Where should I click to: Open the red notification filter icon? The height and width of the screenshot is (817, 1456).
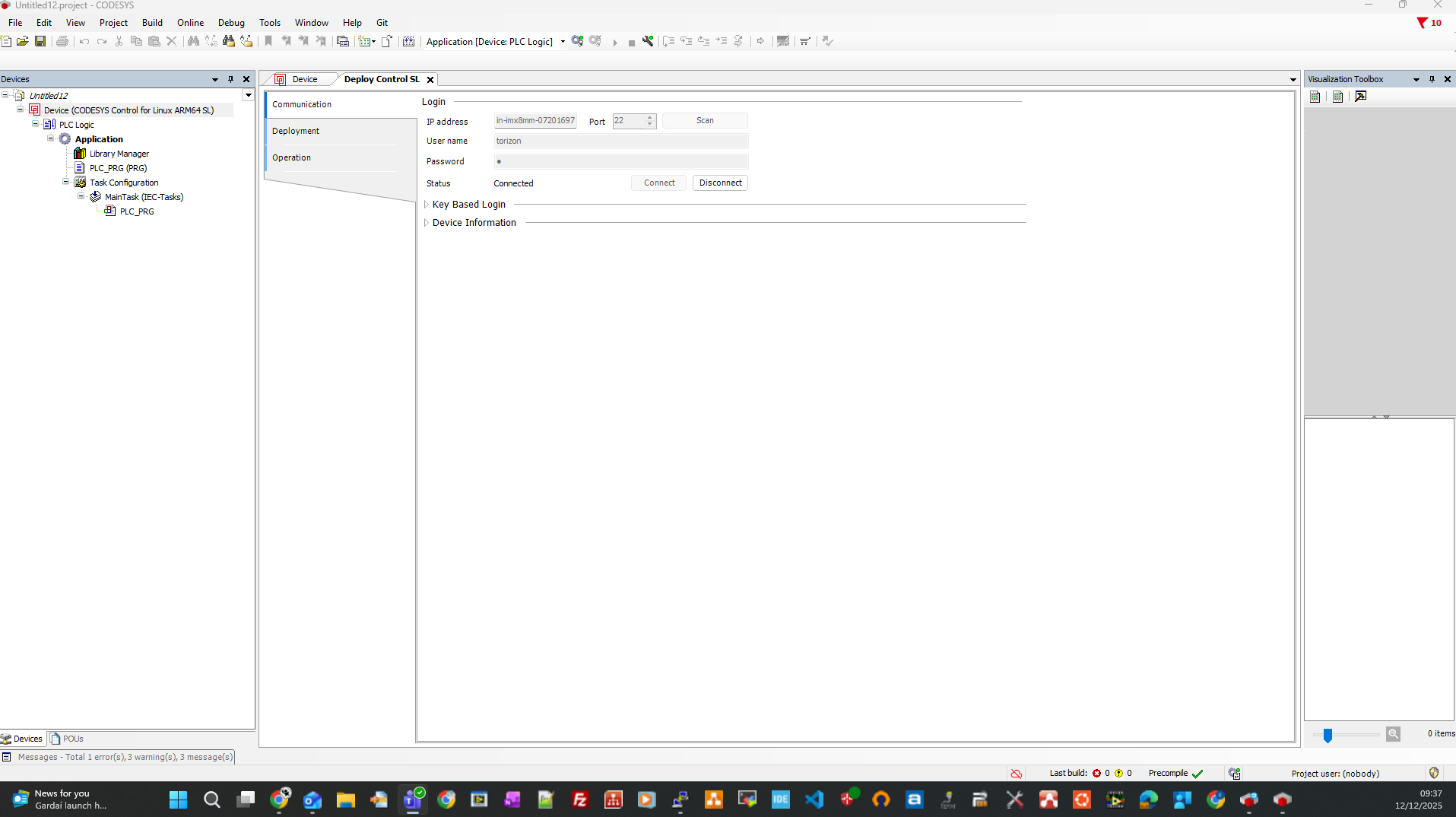pos(1422,23)
